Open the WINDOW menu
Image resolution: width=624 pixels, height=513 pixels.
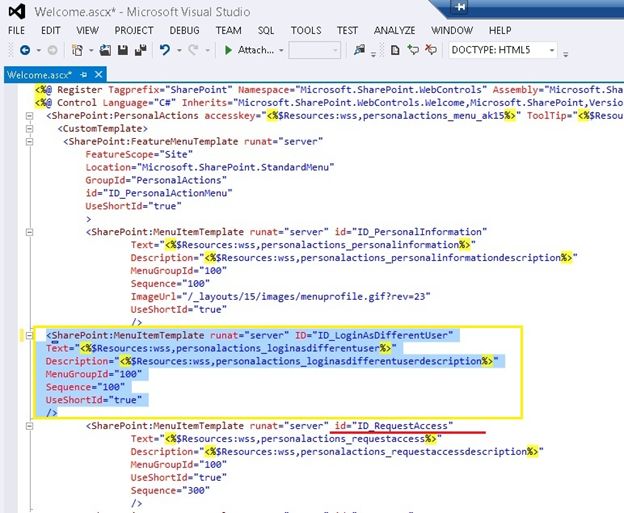(452, 31)
